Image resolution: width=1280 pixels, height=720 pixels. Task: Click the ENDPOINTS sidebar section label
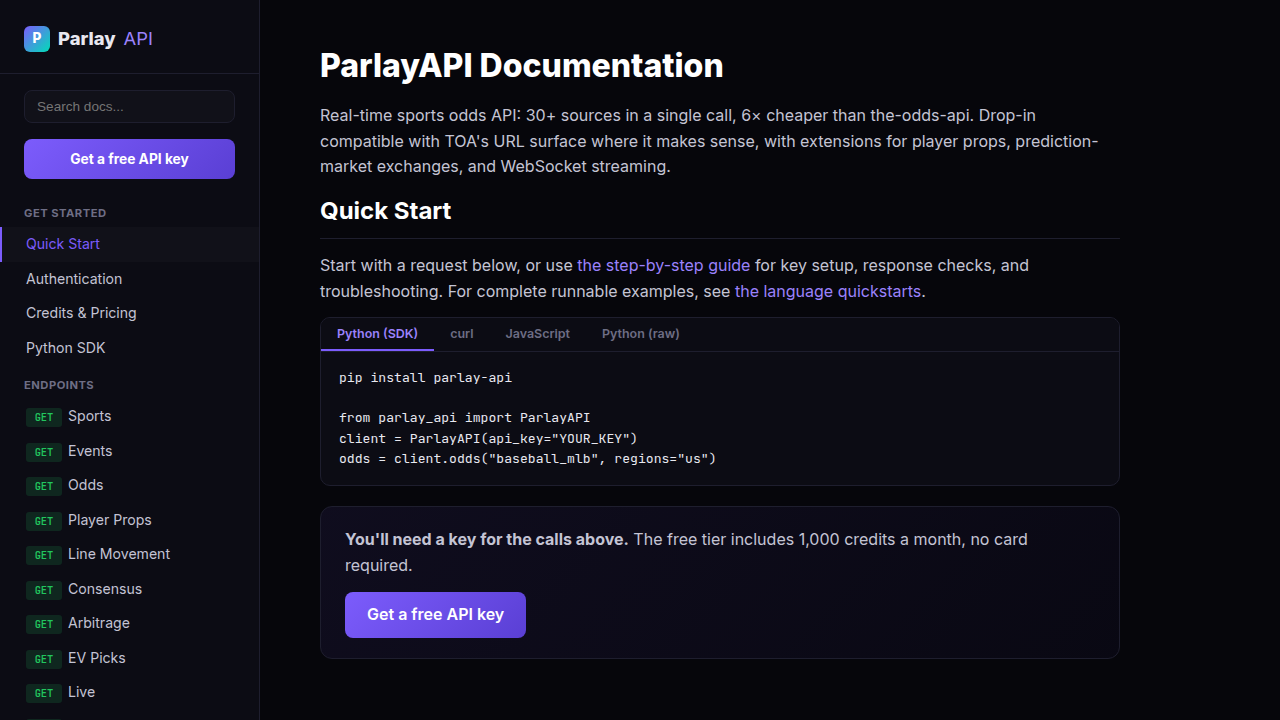[59, 385]
